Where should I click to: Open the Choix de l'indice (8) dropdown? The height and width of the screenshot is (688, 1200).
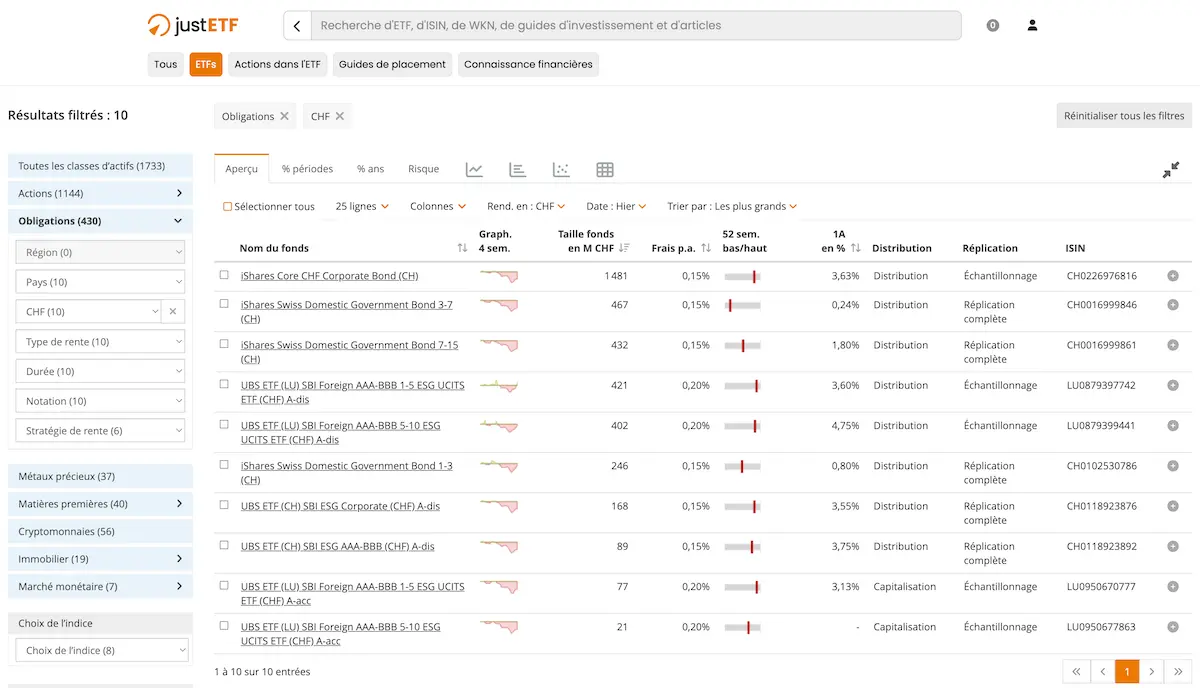101,651
